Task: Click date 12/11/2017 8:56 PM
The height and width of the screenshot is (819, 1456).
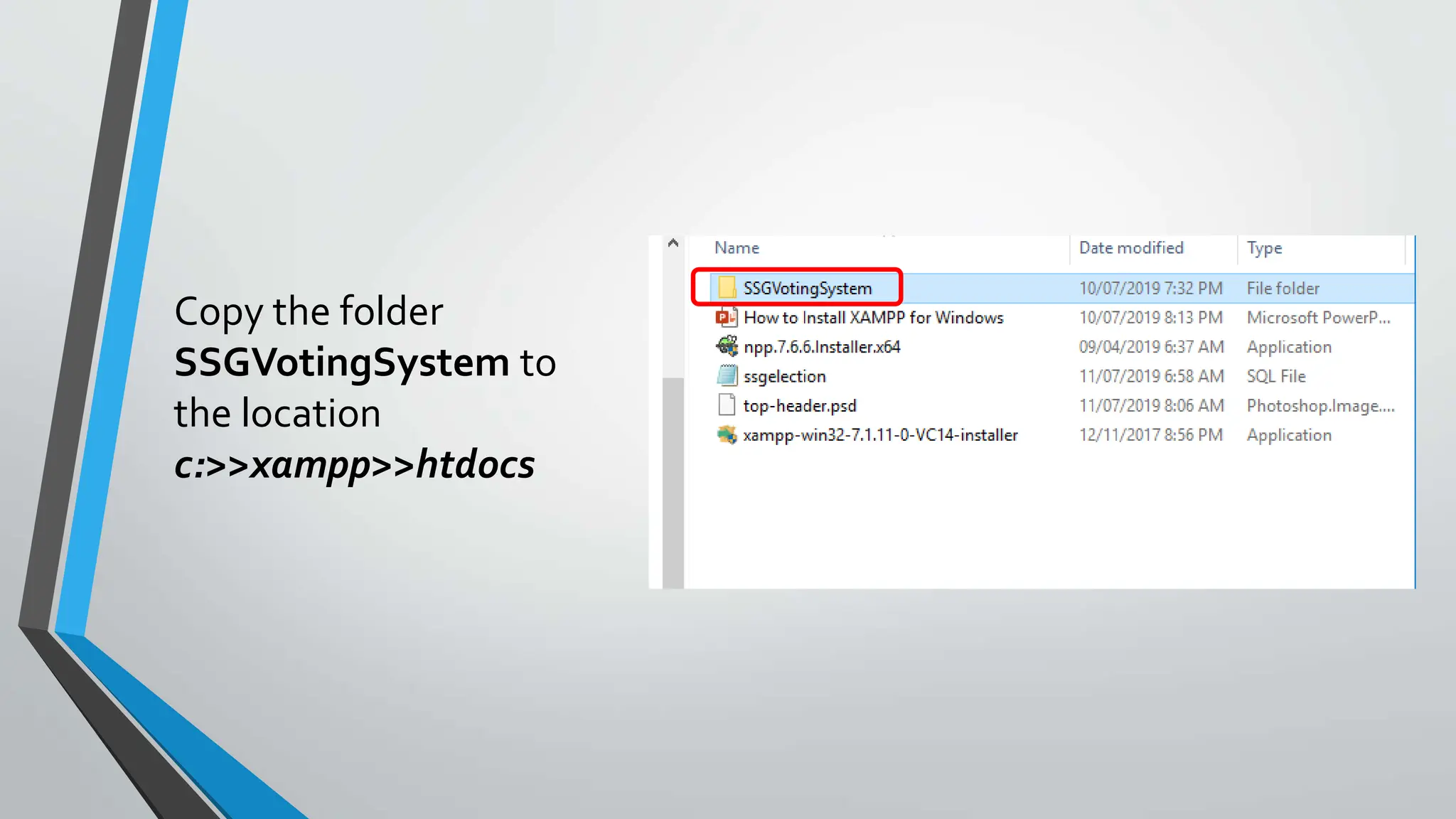Action: [x=1151, y=434]
